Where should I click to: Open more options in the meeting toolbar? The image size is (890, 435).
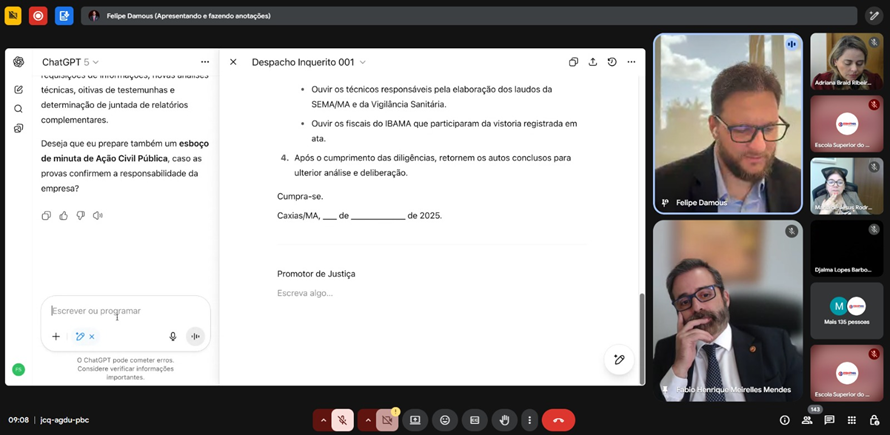point(530,420)
